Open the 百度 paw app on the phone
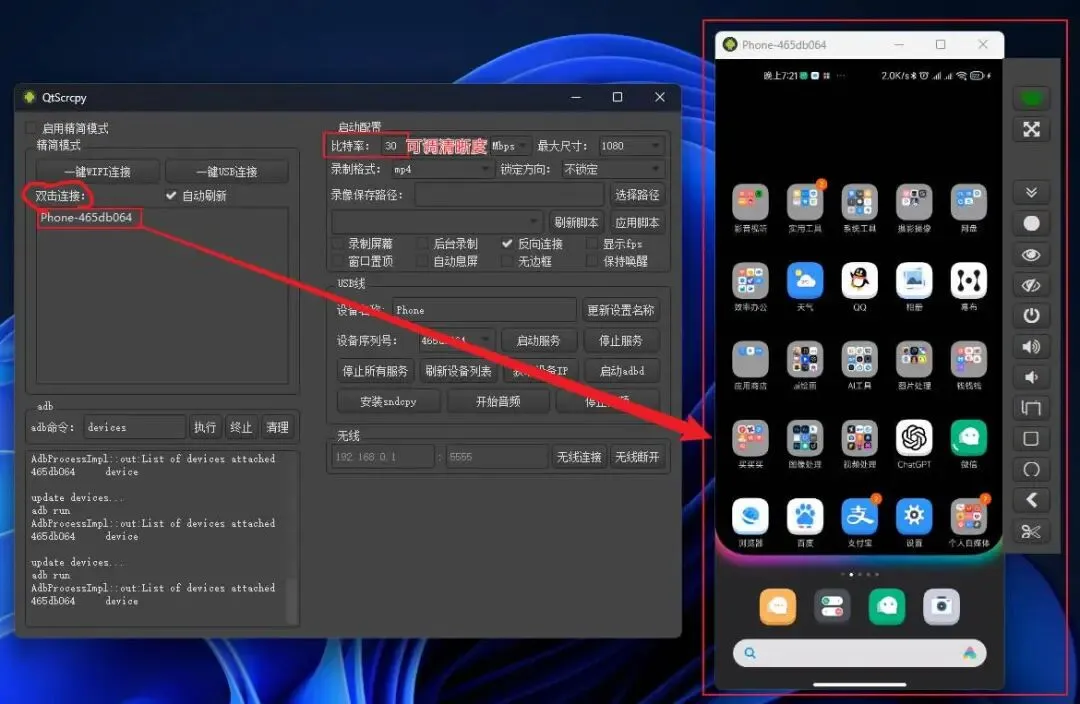 click(804, 516)
